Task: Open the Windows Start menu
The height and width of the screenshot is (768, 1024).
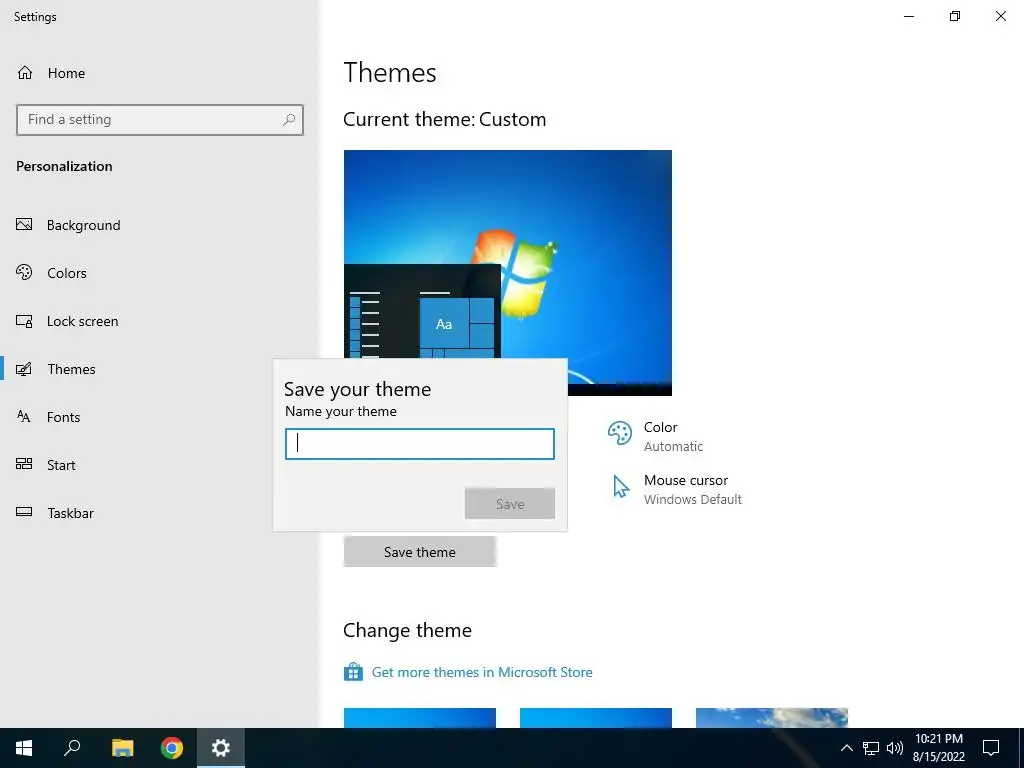Action: (24, 748)
